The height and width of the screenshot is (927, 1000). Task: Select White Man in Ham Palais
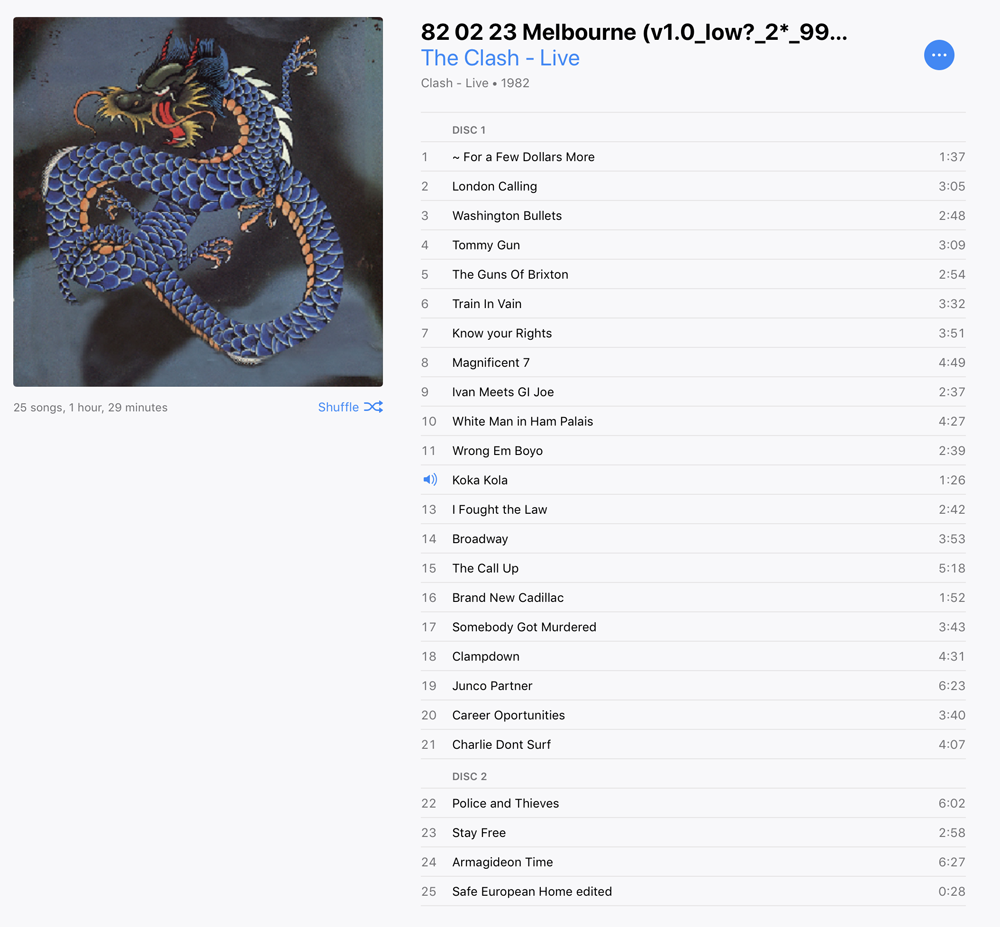click(x=693, y=421)
